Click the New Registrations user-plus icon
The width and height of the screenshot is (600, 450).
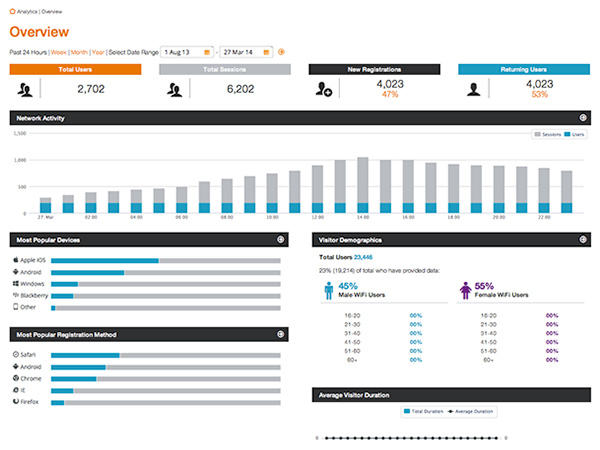click(x=325, y=89)
